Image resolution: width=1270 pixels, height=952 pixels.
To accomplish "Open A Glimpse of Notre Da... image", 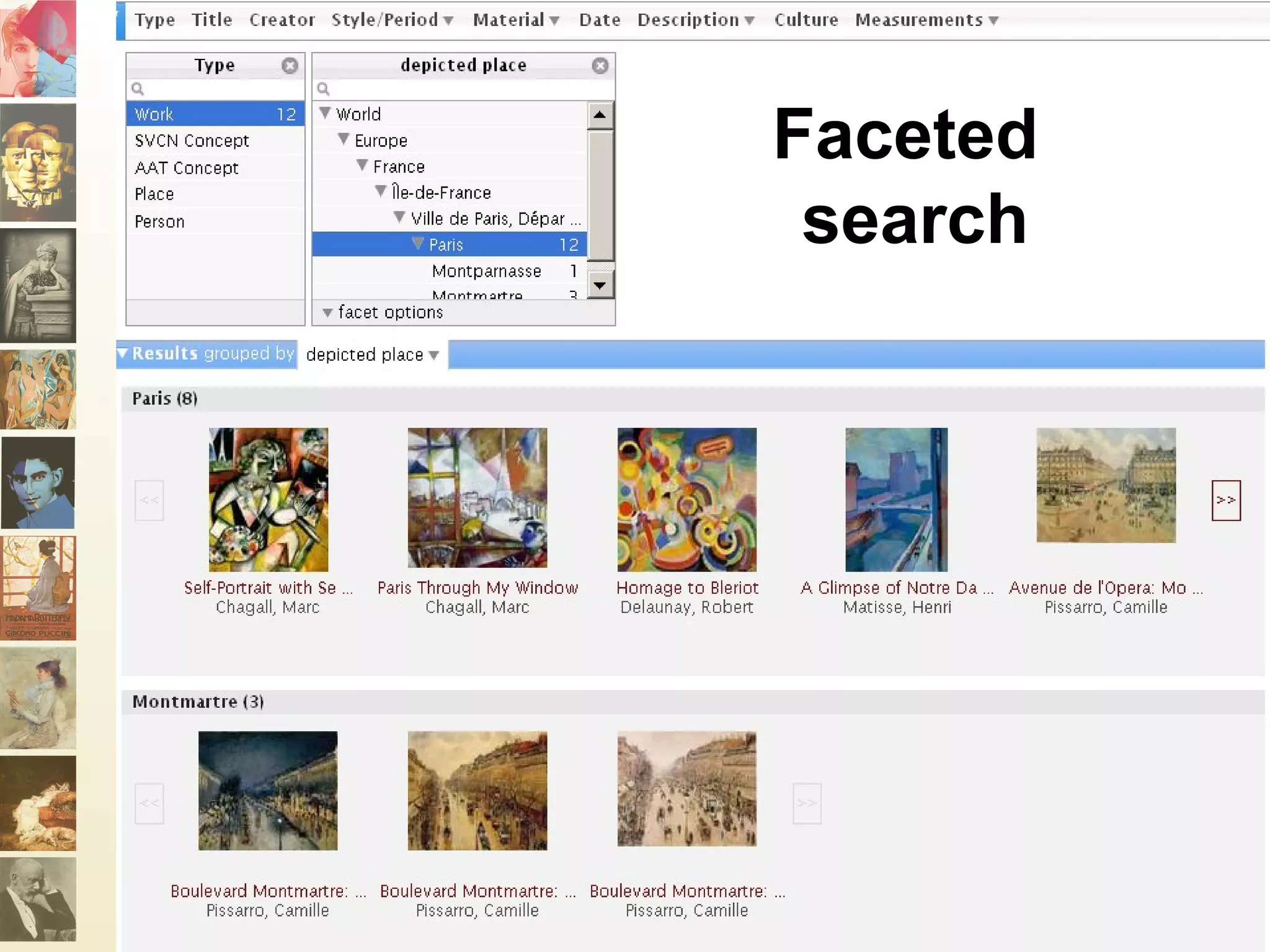I will tap(897, 500).
